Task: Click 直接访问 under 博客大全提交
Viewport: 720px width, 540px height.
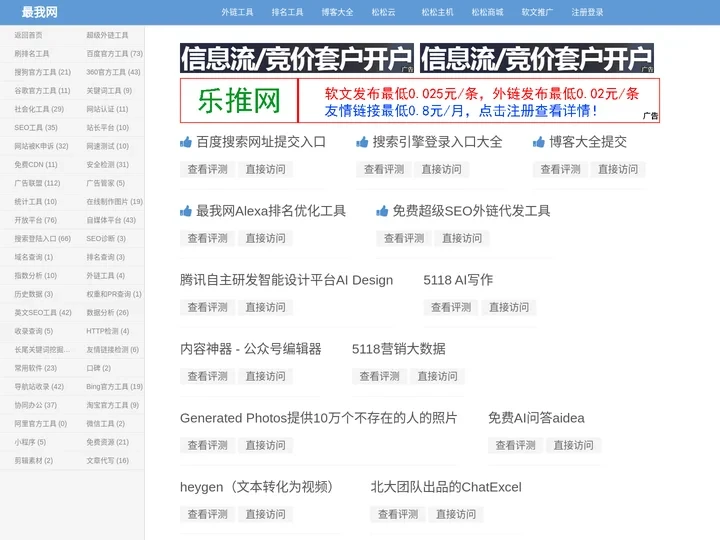Action: tap(618, 169)
